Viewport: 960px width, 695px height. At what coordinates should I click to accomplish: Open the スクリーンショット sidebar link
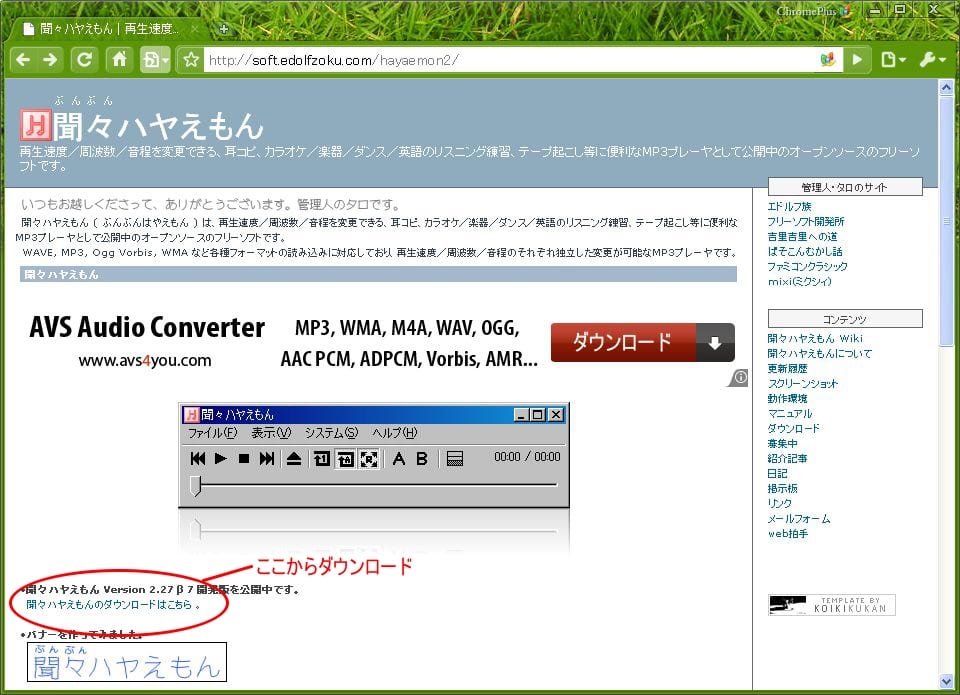tap(802, 383)
